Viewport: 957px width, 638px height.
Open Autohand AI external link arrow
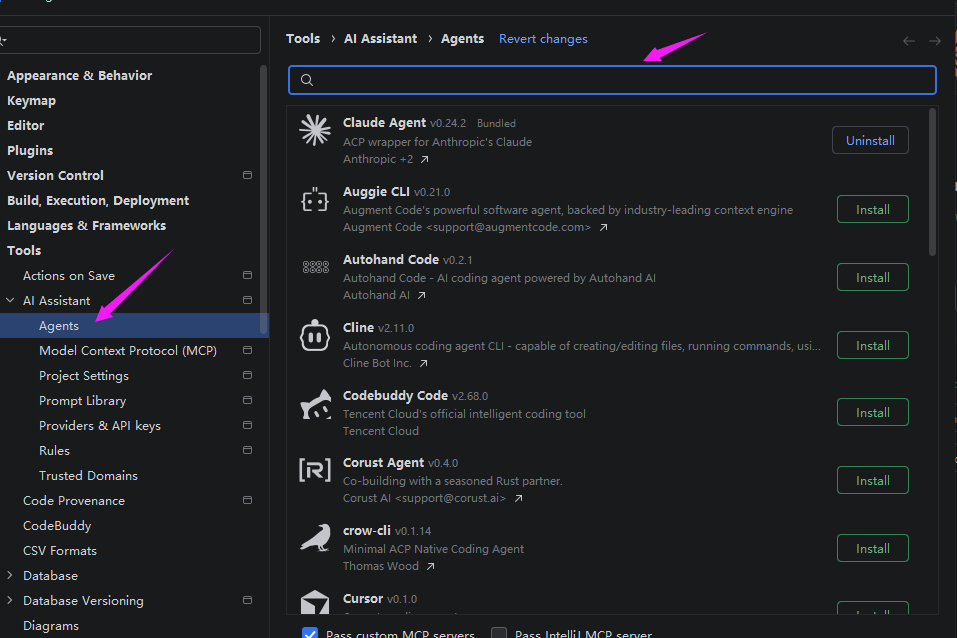(421, 295)
